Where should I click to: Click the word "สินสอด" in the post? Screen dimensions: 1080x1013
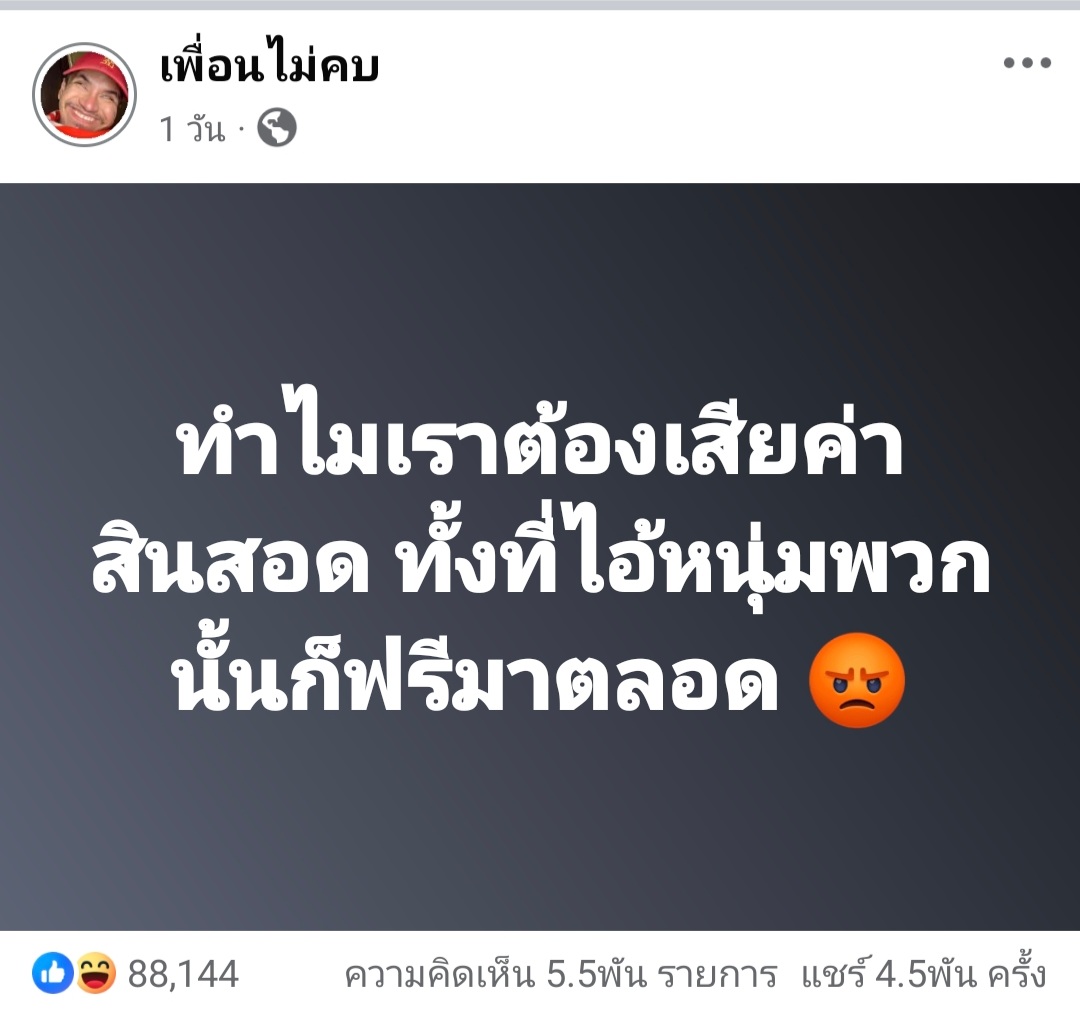coord(230,566)
